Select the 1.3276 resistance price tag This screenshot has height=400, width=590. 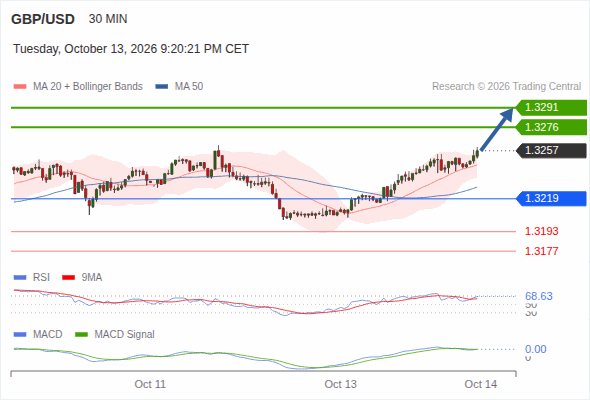(x=551, y=127)
